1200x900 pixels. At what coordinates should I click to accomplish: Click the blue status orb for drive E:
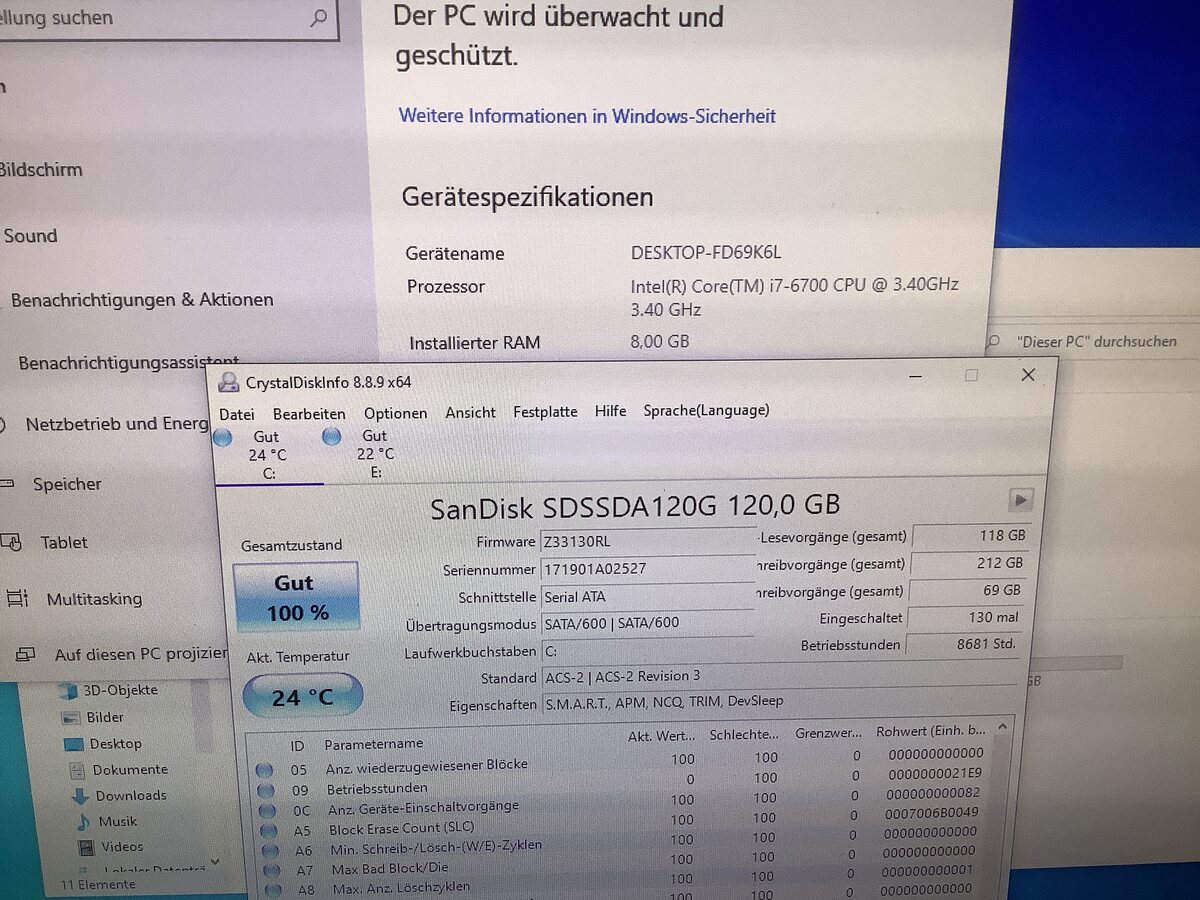click(332, 437)
